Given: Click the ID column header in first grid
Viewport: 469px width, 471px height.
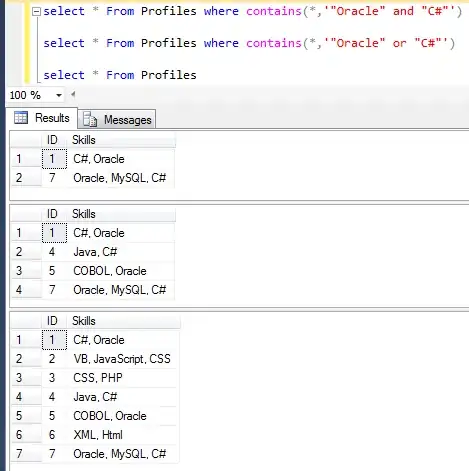Looking at the screenshot, I should click(52, 140).
